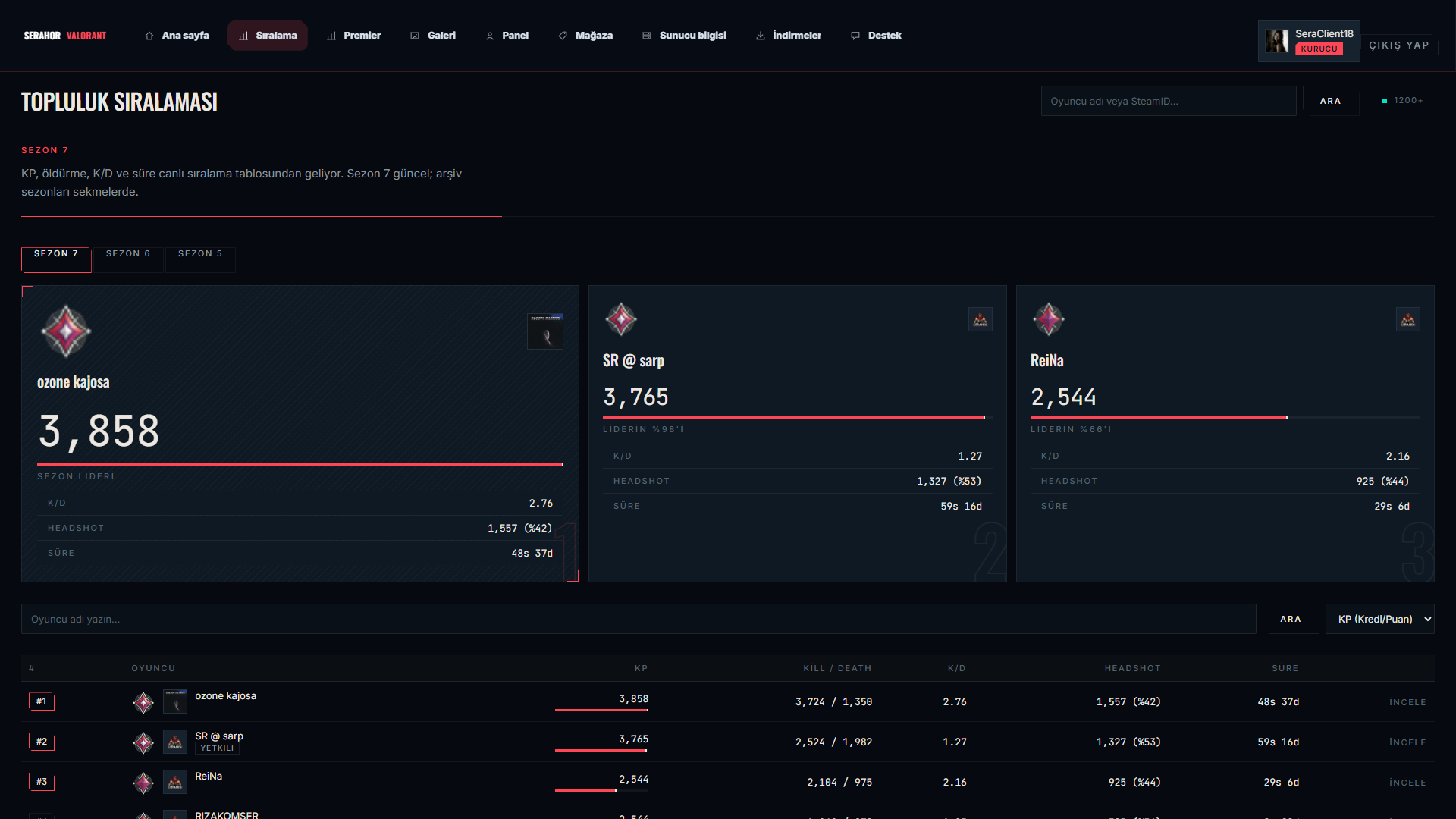The height and width of the screenshot is (819, 1456).
Task: Click the tag icon beside Mağaza
Action: [563, 36]
